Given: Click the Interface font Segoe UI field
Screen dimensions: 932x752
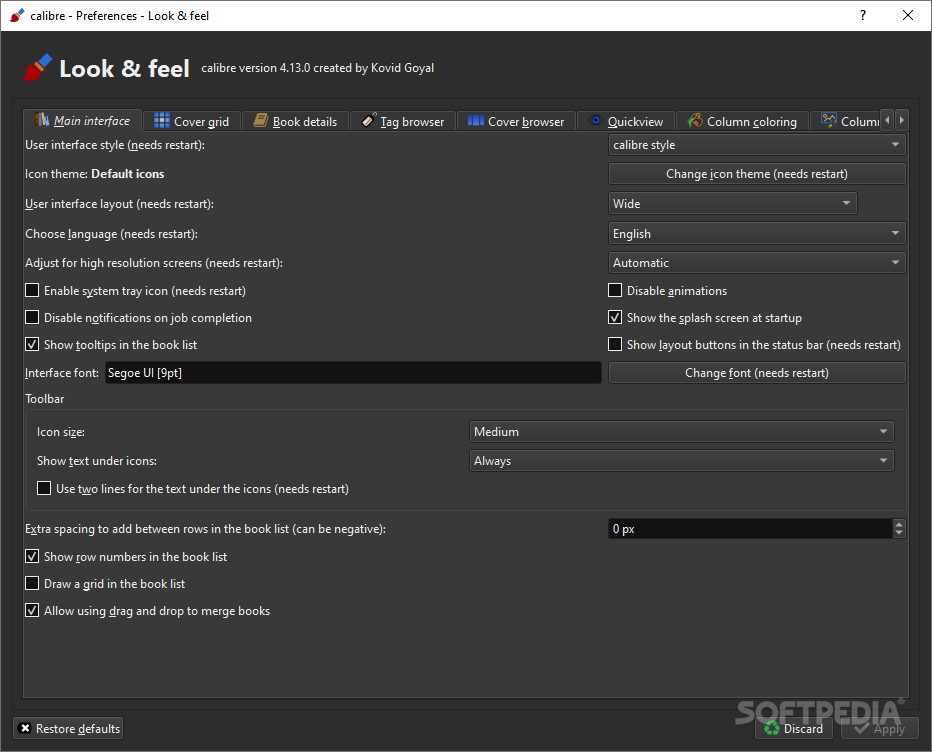Looking at the screenshot, I should click(353, 373).
